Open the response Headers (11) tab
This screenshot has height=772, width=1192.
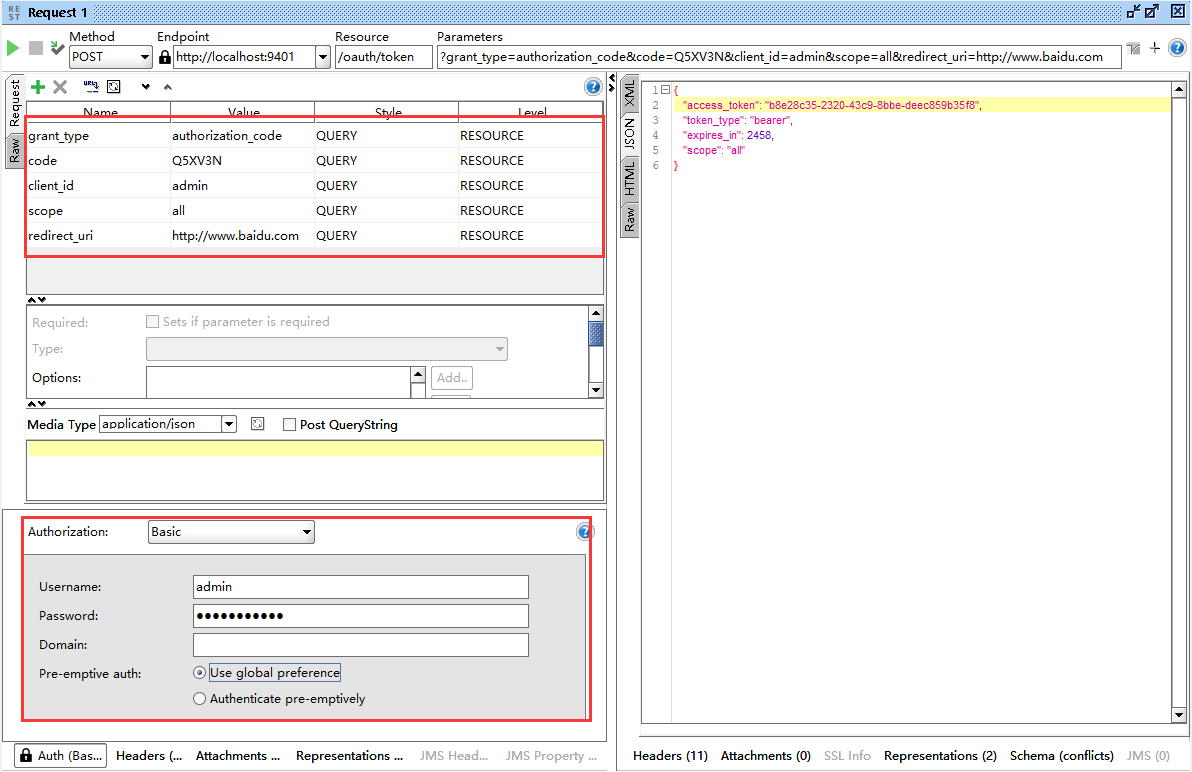[670, 756]
